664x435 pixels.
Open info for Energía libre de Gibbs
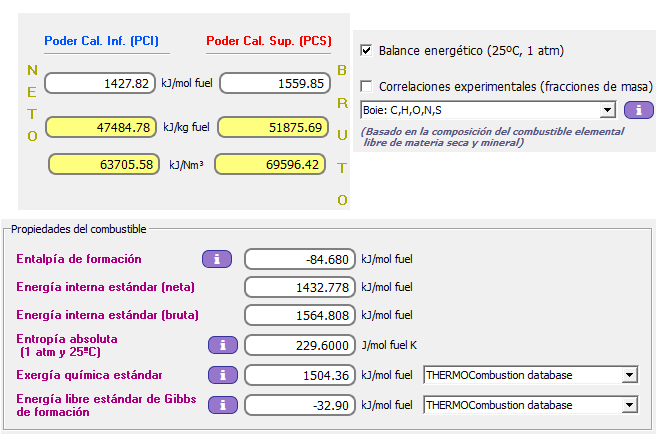pyautogui.click(x=222, y=405)
